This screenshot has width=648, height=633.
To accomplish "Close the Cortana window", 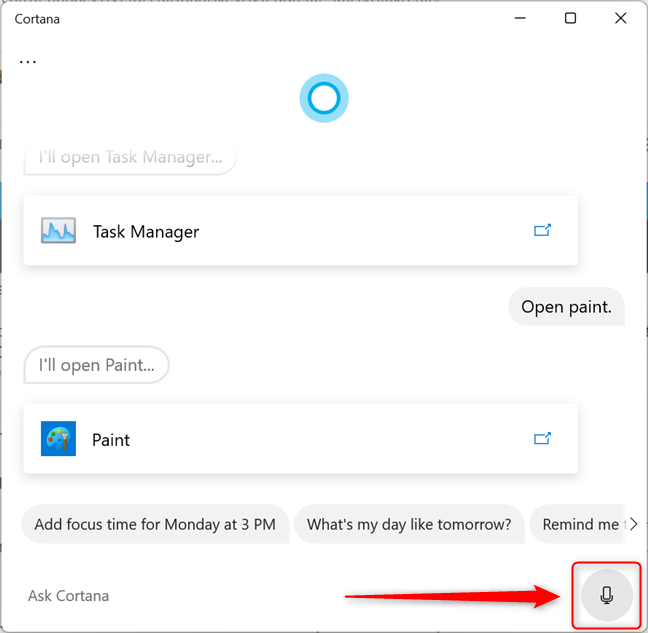I will click(621, 18).
